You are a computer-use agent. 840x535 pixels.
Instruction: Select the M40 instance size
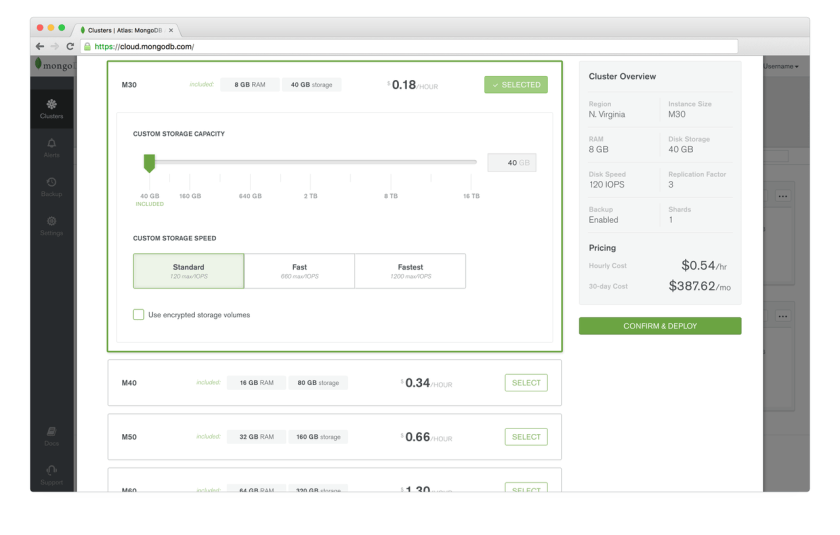pyautogui.click(x=526, y=383)
